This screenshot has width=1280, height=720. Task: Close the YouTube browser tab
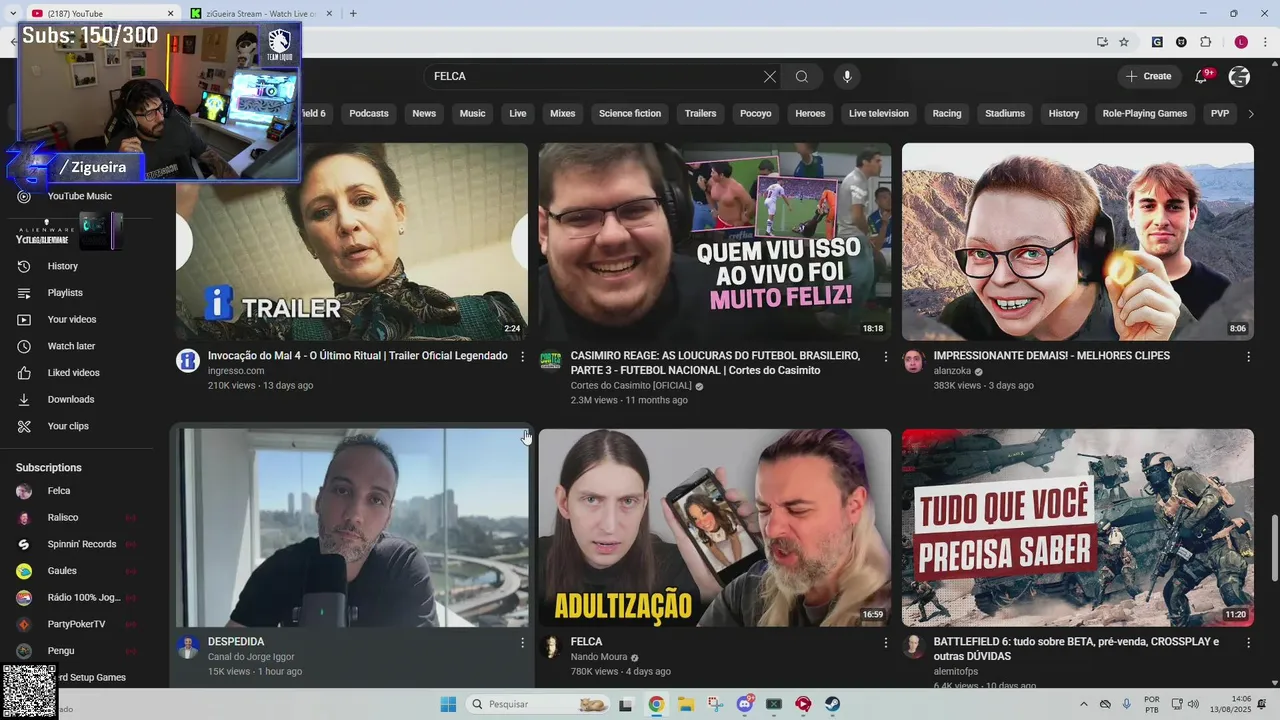point(170,13)
